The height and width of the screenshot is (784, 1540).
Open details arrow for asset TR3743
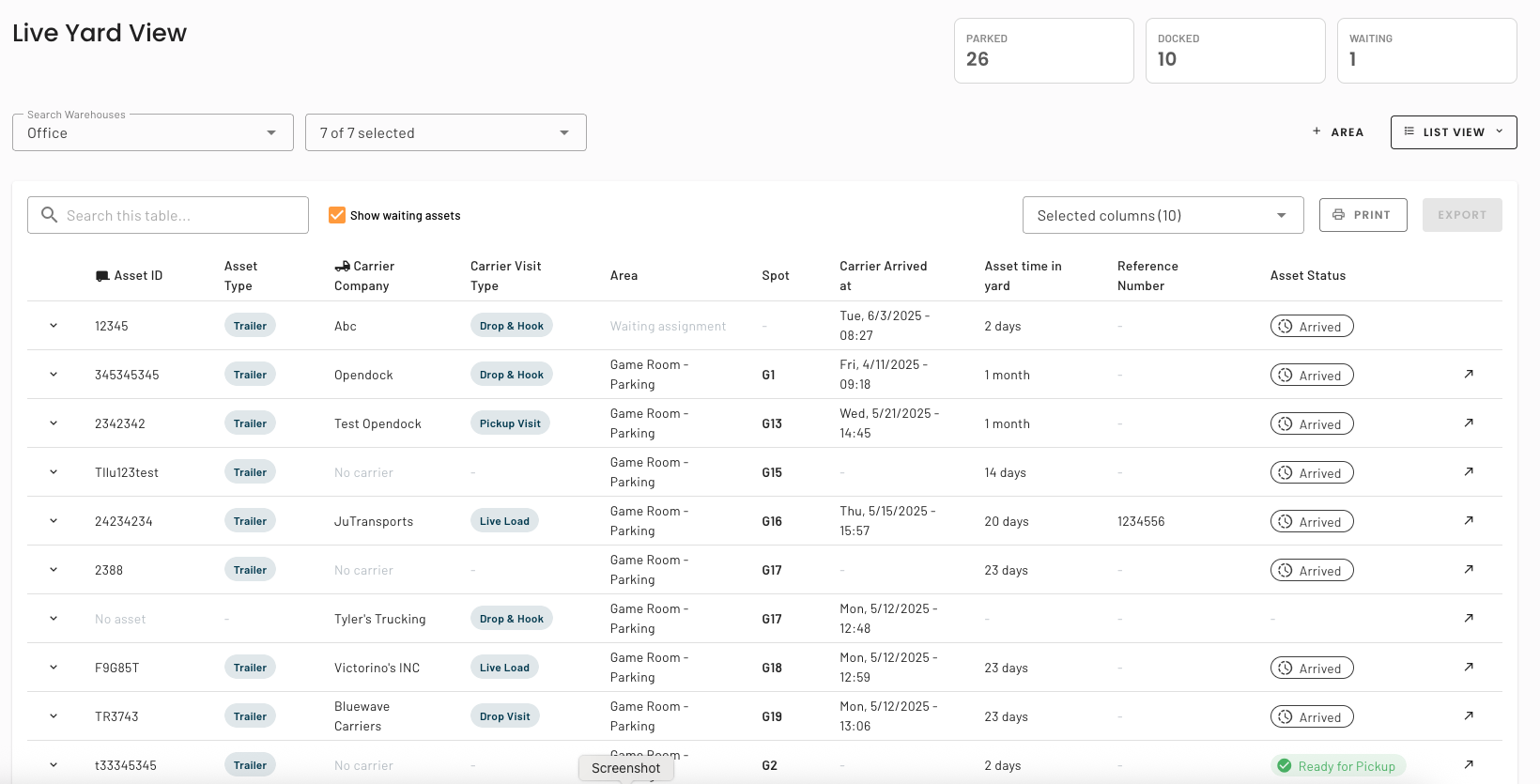tap(1469, 715)
